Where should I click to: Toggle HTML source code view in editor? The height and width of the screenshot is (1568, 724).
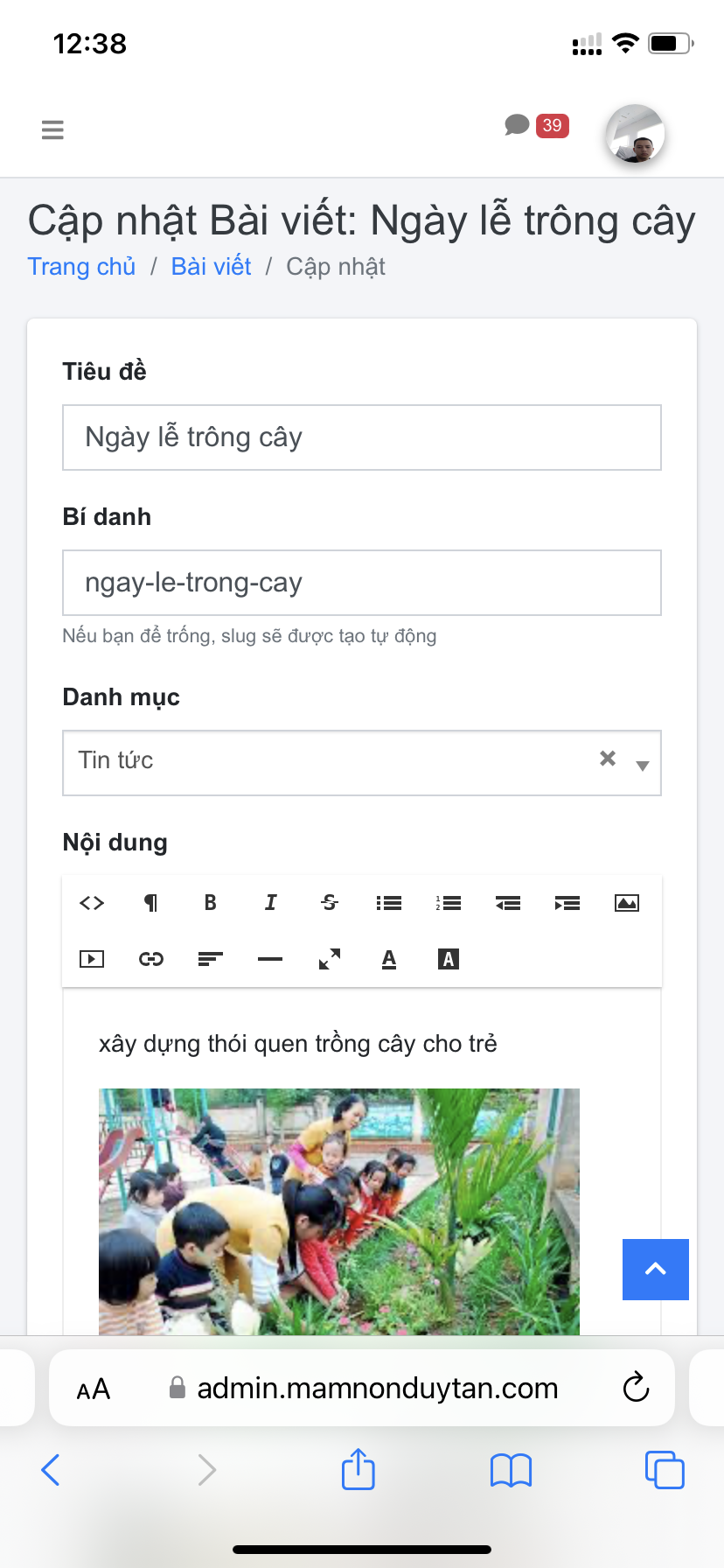pyautogui.click(x=92, y=903)
